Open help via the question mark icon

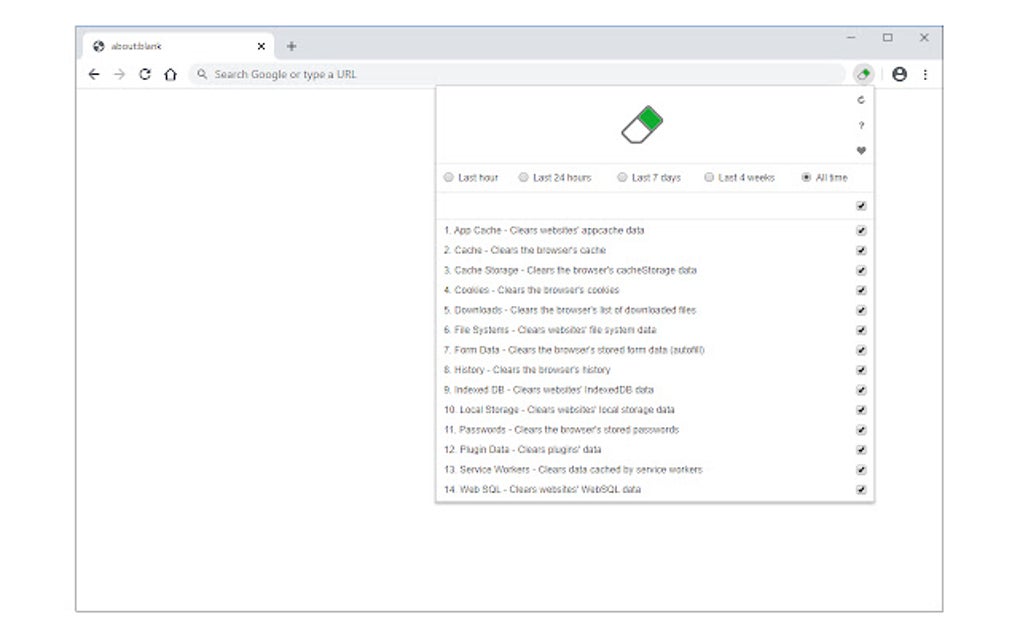[x=860, y=126]
